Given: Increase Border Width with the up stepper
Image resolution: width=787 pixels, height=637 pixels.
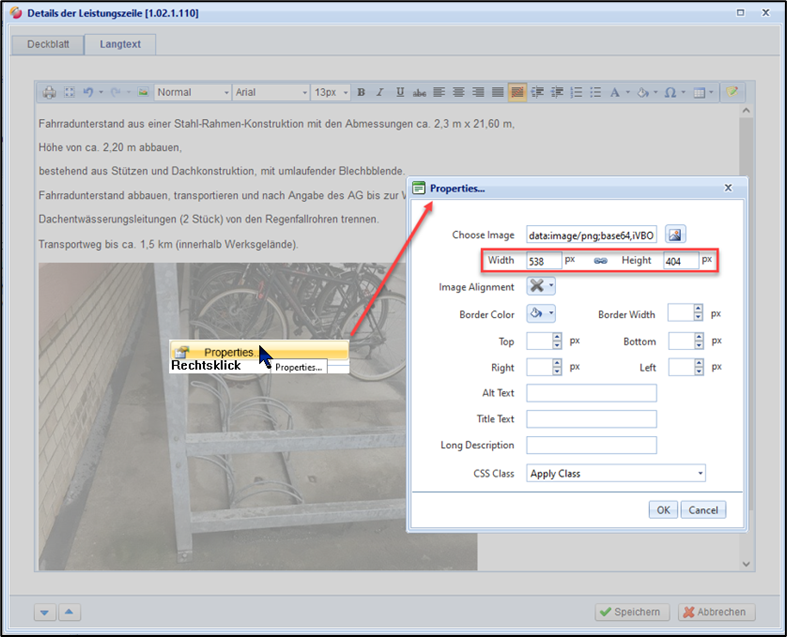Looking at the screenshot, I should coord(699,310).
